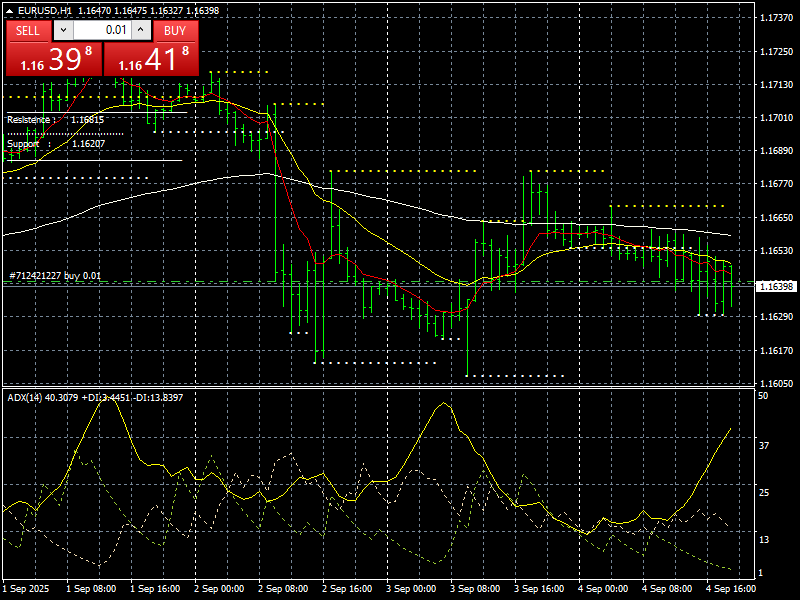Click the 2 Sep 08:00 time axis label

coord(283,589)
